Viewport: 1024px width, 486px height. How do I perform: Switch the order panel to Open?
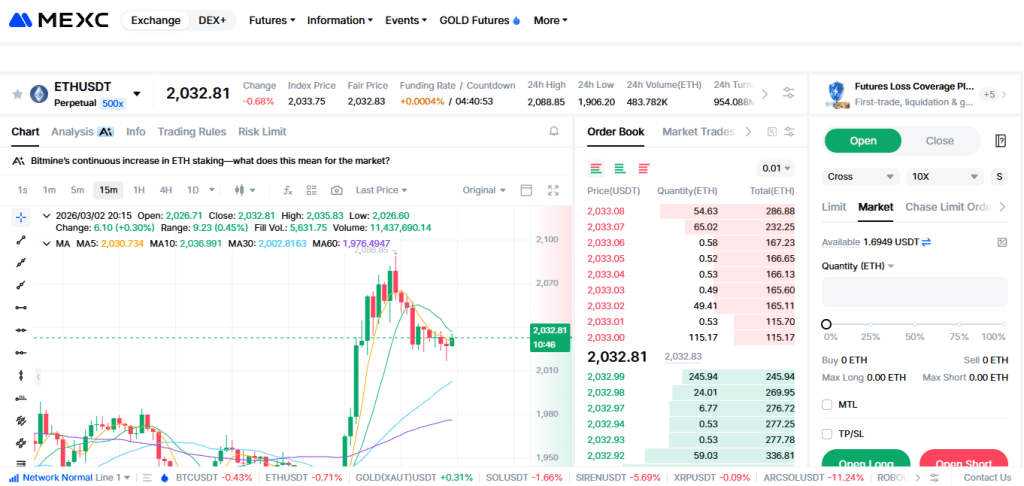click(x=863, y=140)
